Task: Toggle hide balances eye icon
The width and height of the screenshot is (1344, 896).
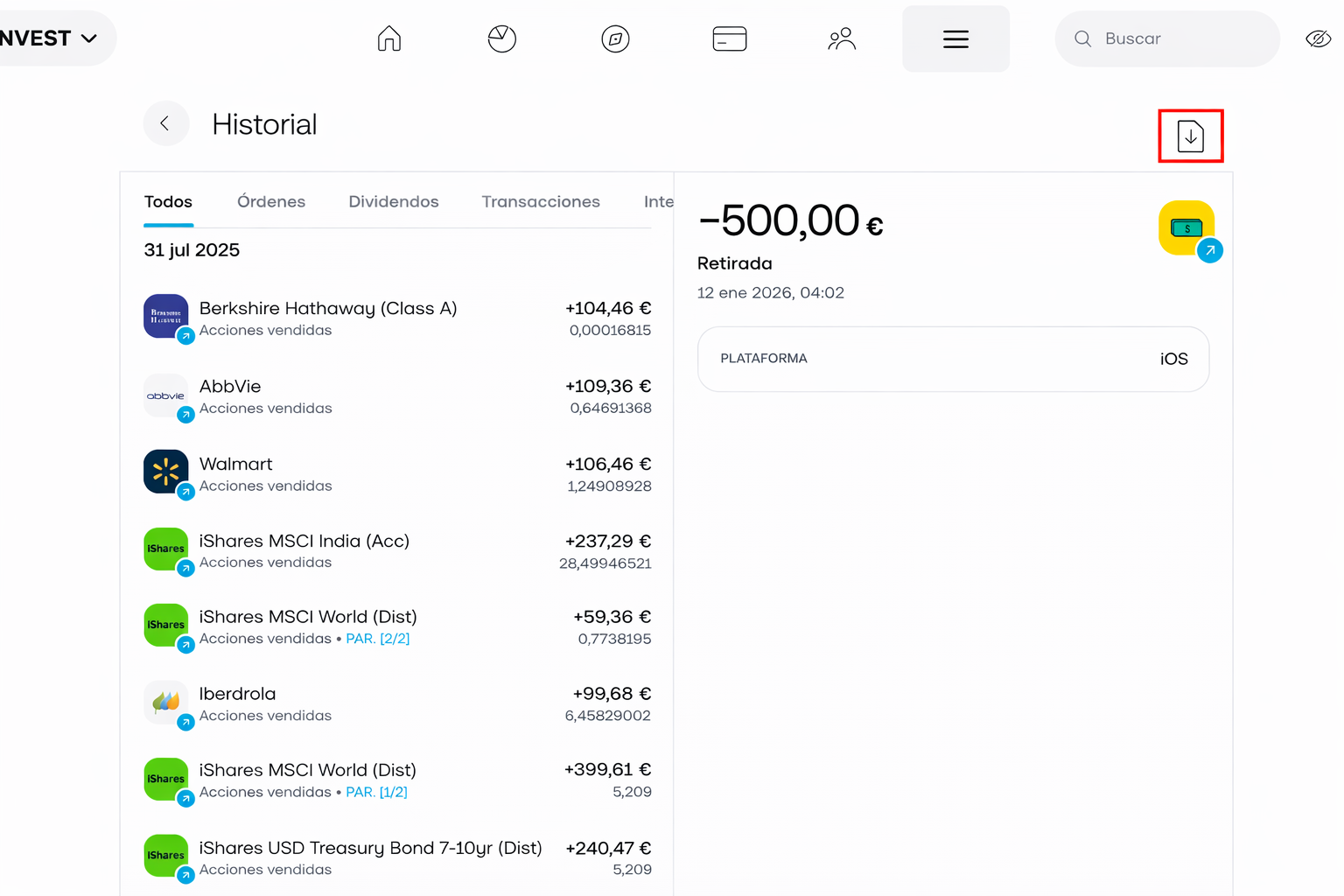Action: [1317, 38]
